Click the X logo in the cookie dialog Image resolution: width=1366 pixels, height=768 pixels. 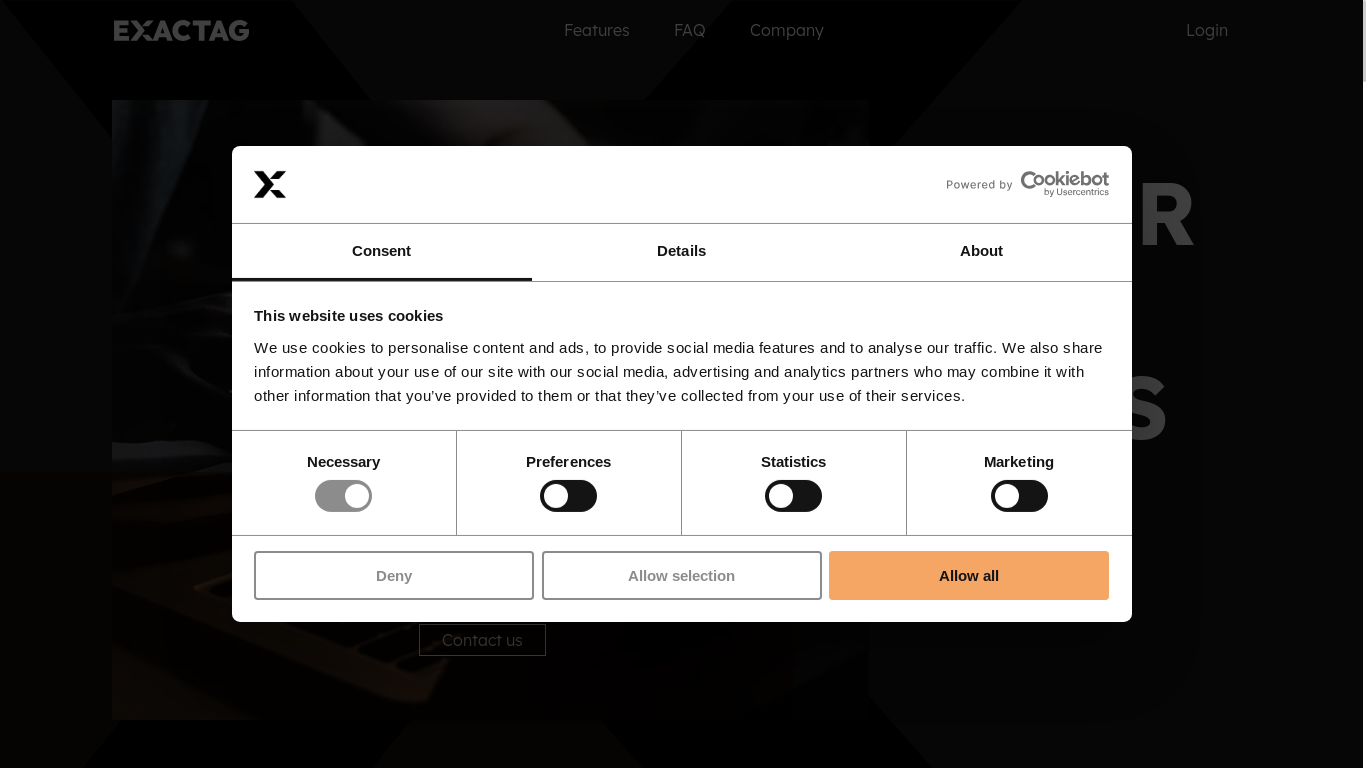[270, 184]
